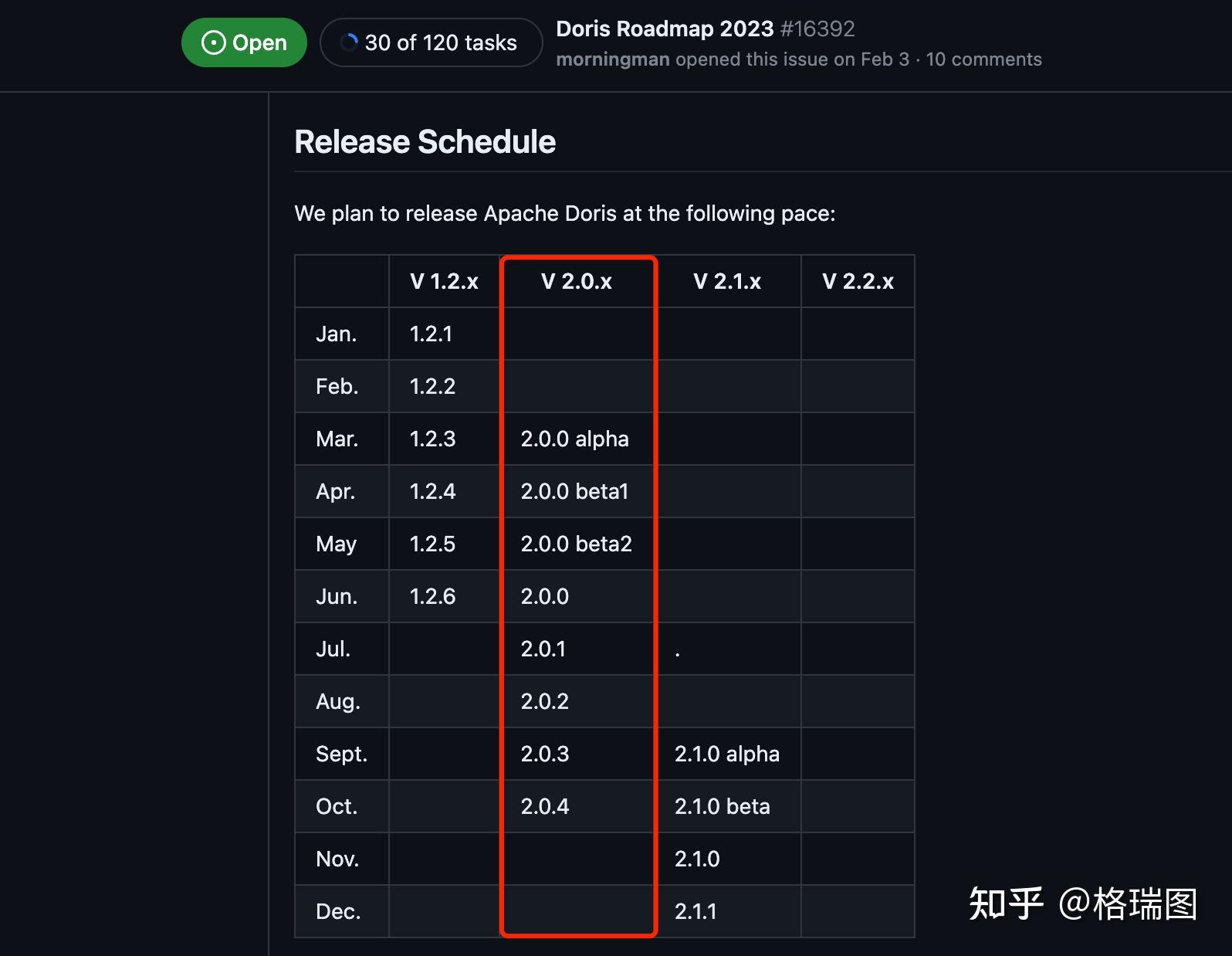Click the 2.0.0 beta2 table cell
Image resolution: width=1232 pixels, height=956 pixels.
click(576, 544)
